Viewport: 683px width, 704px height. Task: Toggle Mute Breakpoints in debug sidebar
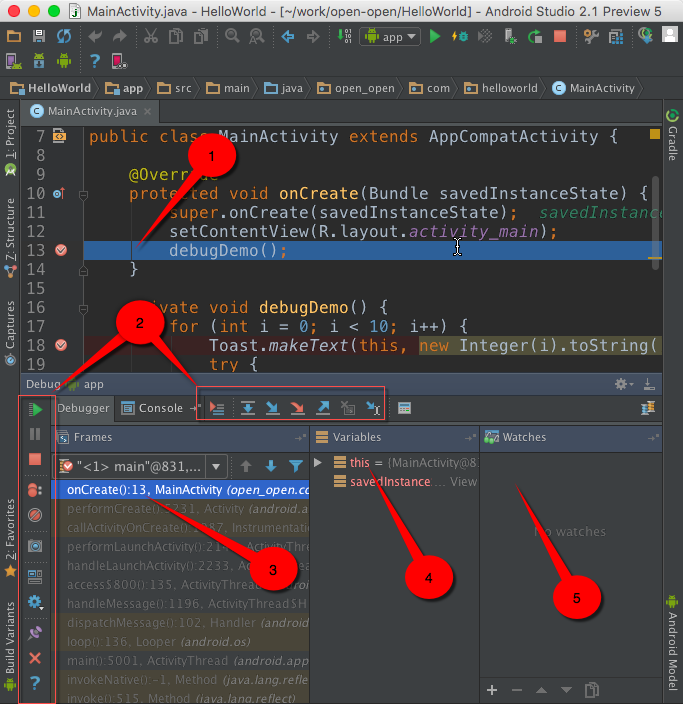(x=35, y=516)
